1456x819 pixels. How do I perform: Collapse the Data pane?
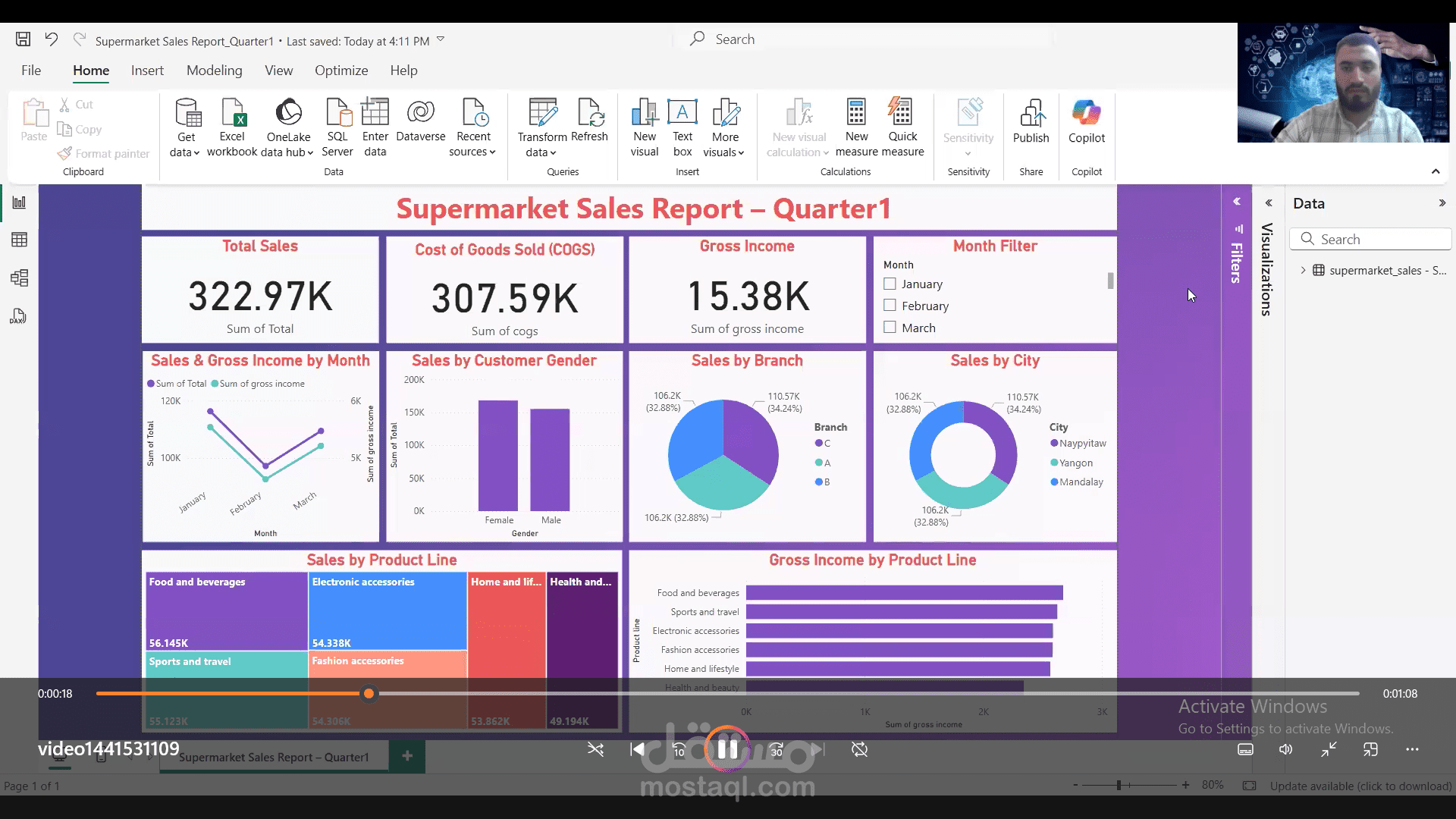[1442, 203]
